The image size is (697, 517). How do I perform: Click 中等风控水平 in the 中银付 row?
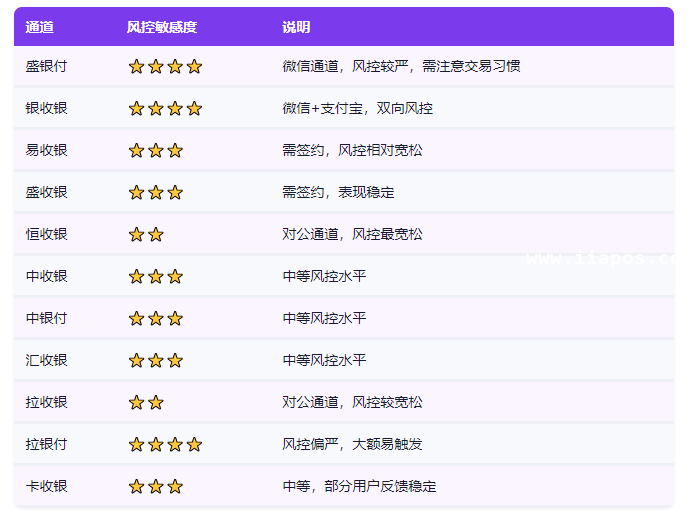point(324,318)
